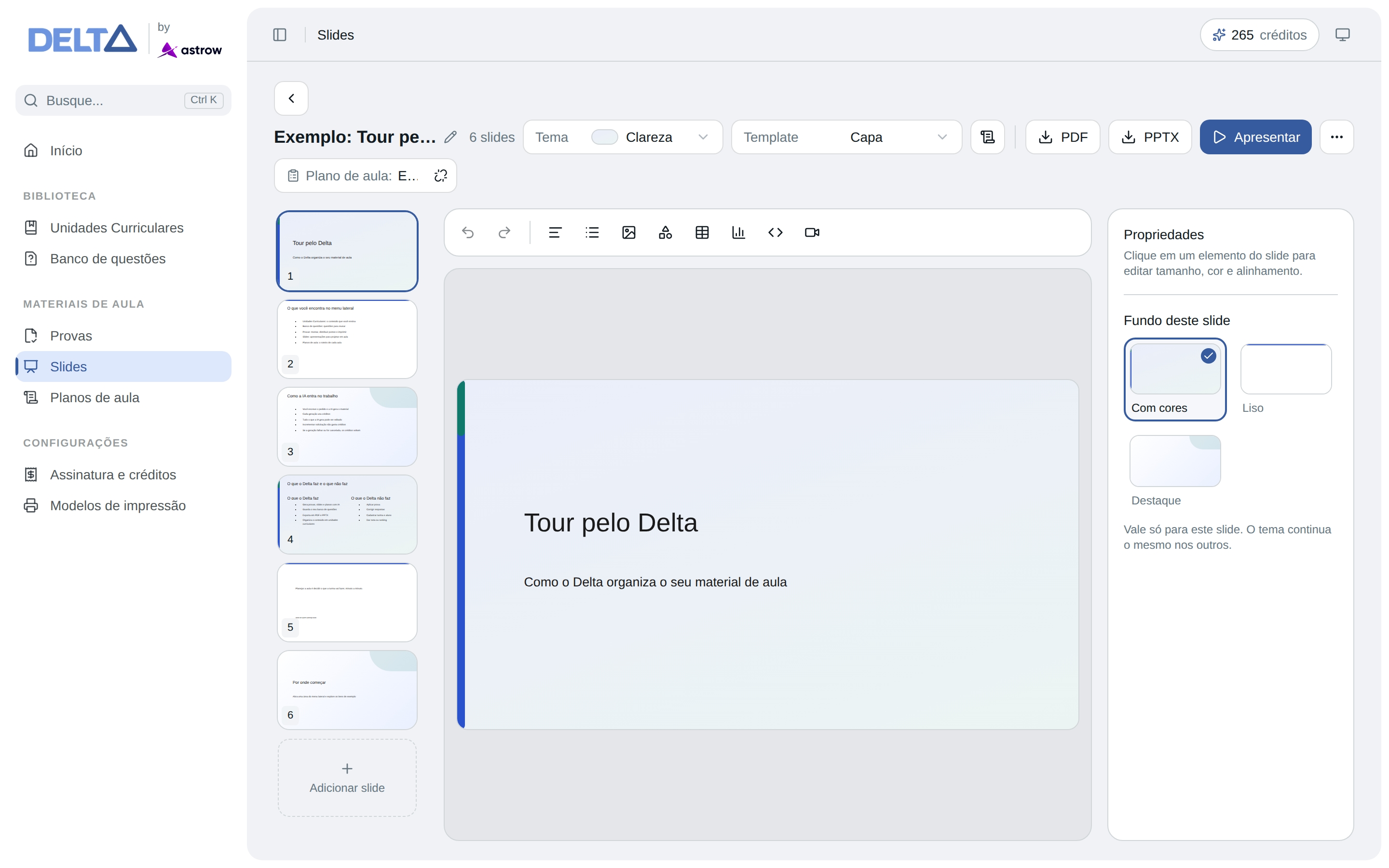Insert an image into the slide
The image size is (1389, 868).
(x=628, y=232)
